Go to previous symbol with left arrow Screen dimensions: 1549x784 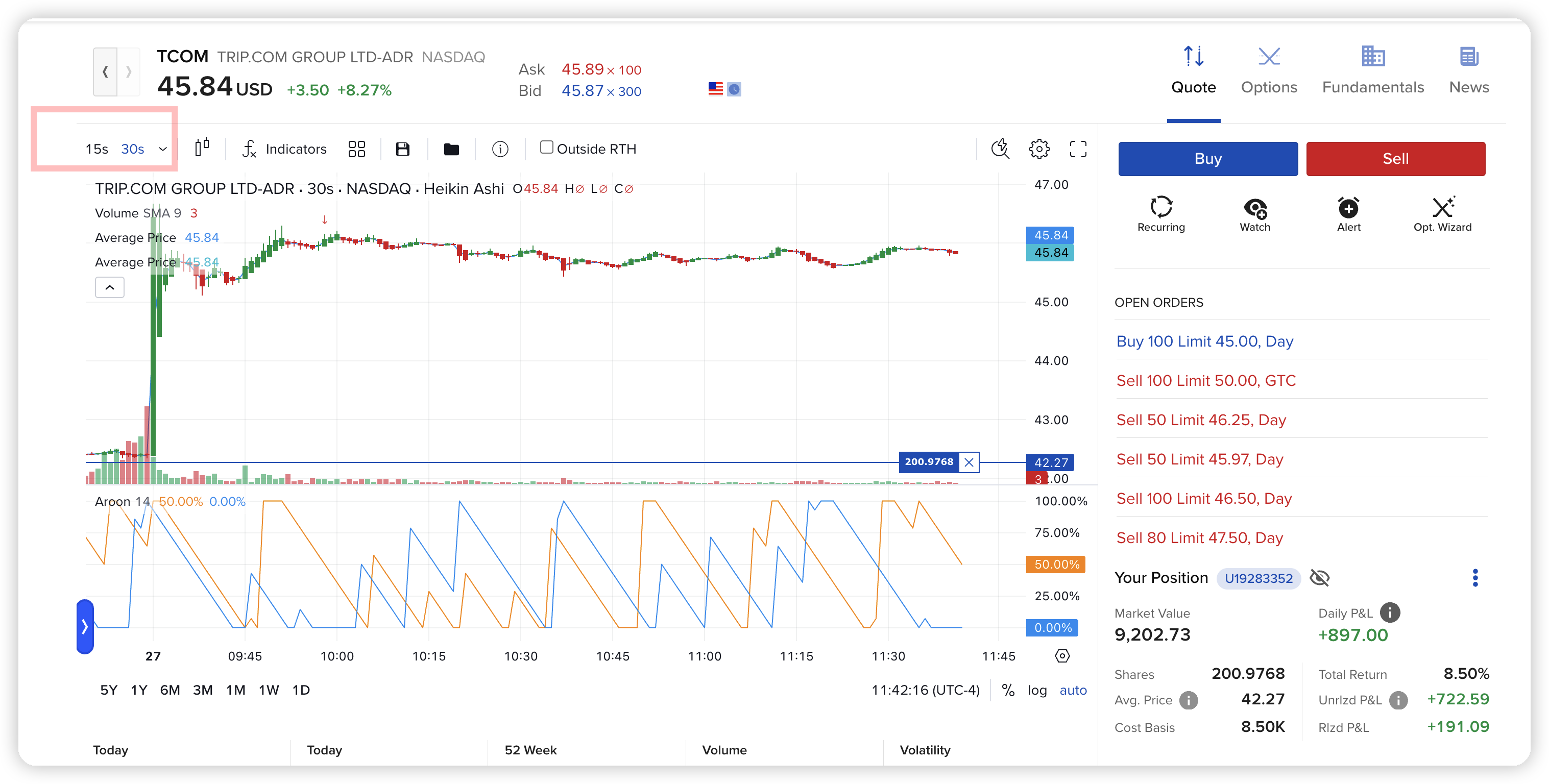pyautogui.click(x=105, y=72)
